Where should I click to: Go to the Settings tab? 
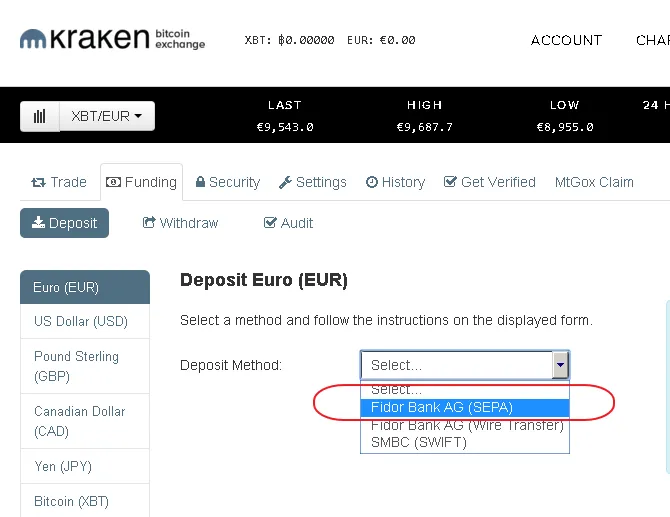click(312, 182)
